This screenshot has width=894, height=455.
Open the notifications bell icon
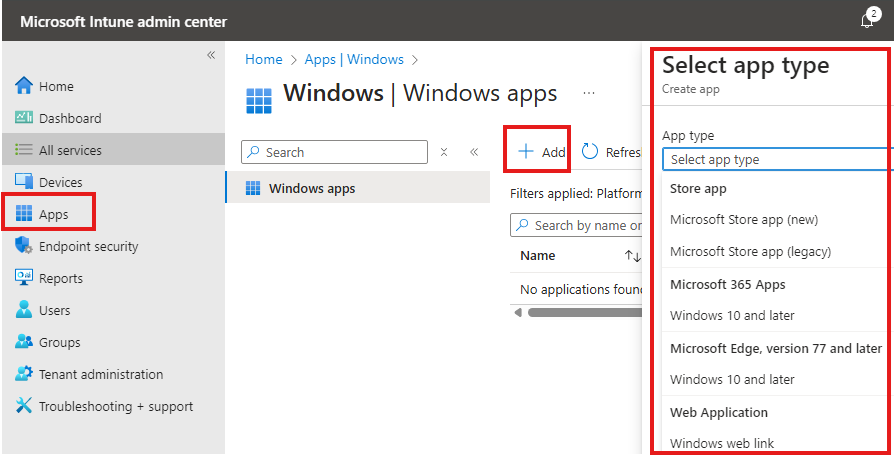tap(868, 21)
